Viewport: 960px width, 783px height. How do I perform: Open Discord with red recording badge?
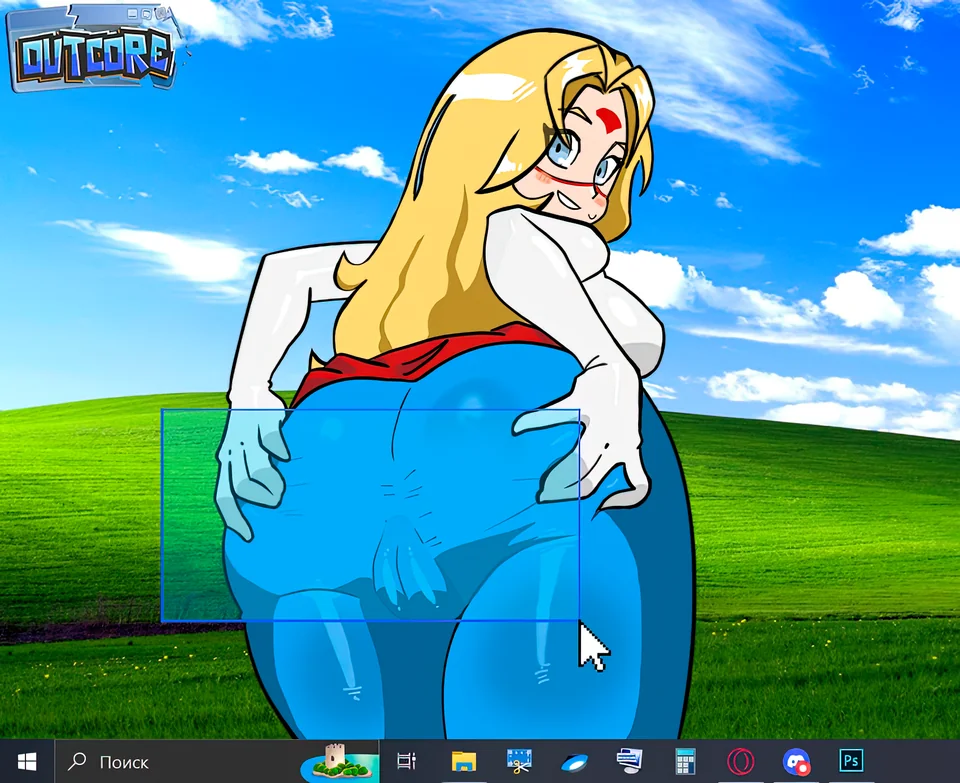pyautogui.click(x=796, y=762)
